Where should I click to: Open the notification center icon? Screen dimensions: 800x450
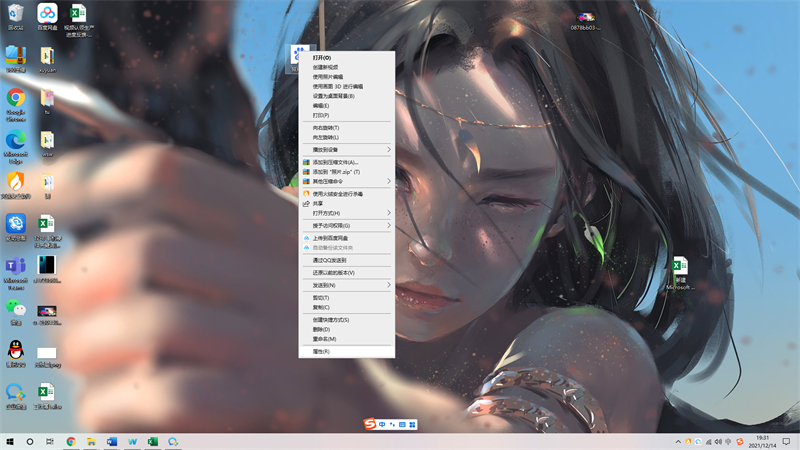(786, 441)
